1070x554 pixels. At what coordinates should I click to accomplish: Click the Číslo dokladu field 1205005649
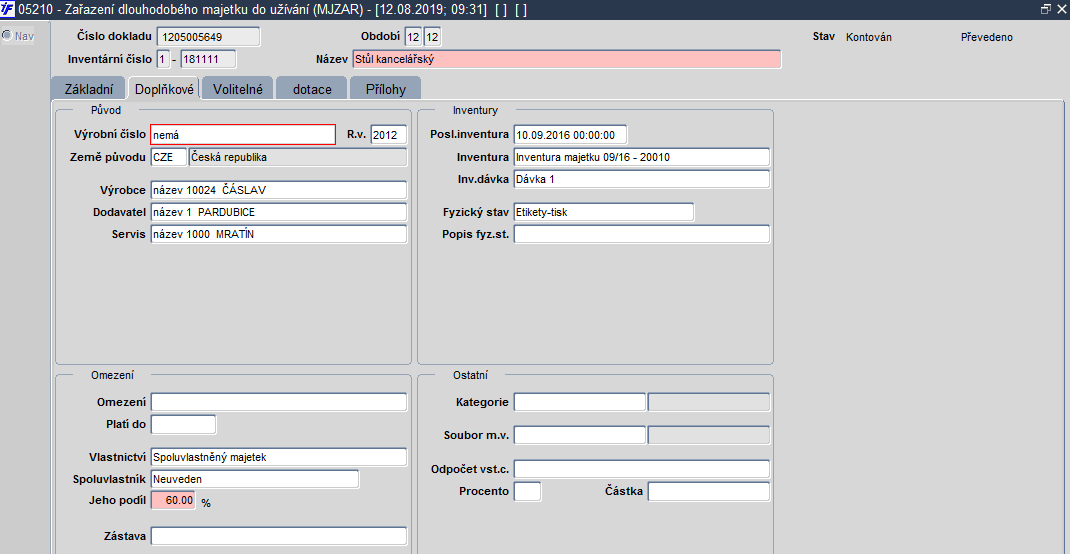(208, 37)
